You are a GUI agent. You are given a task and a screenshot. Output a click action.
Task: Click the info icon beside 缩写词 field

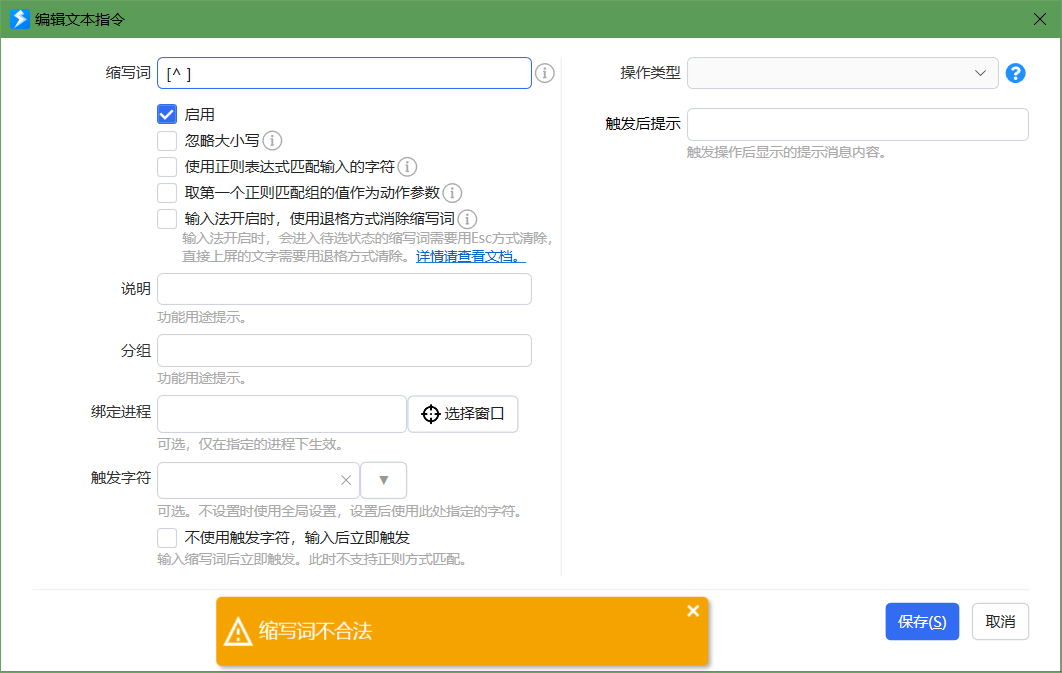pos(545,73)
